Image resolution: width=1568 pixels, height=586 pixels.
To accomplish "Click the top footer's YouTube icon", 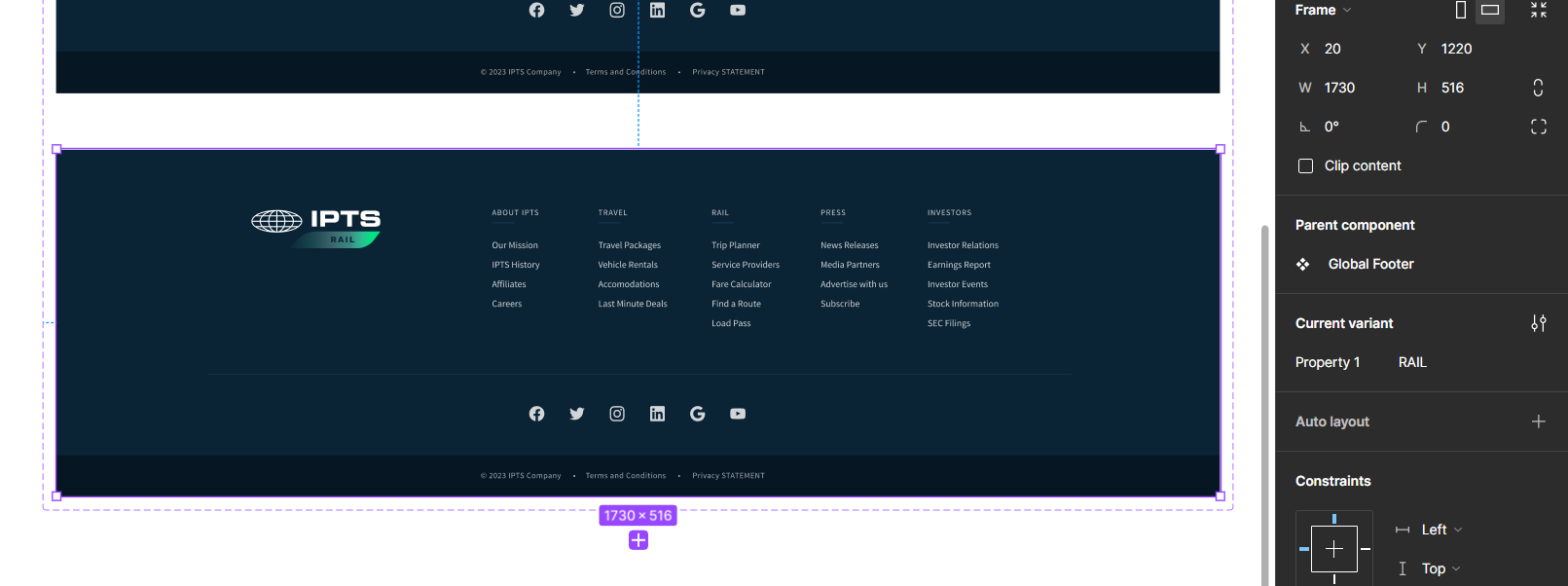I will 738,10.
